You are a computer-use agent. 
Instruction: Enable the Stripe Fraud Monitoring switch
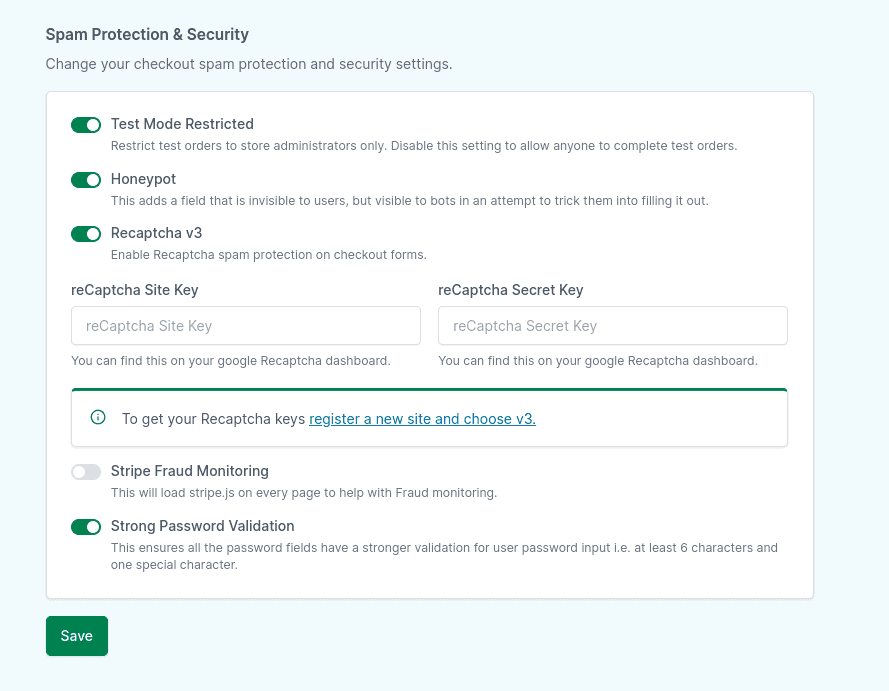pyautogui.click(x=86, y=472)
